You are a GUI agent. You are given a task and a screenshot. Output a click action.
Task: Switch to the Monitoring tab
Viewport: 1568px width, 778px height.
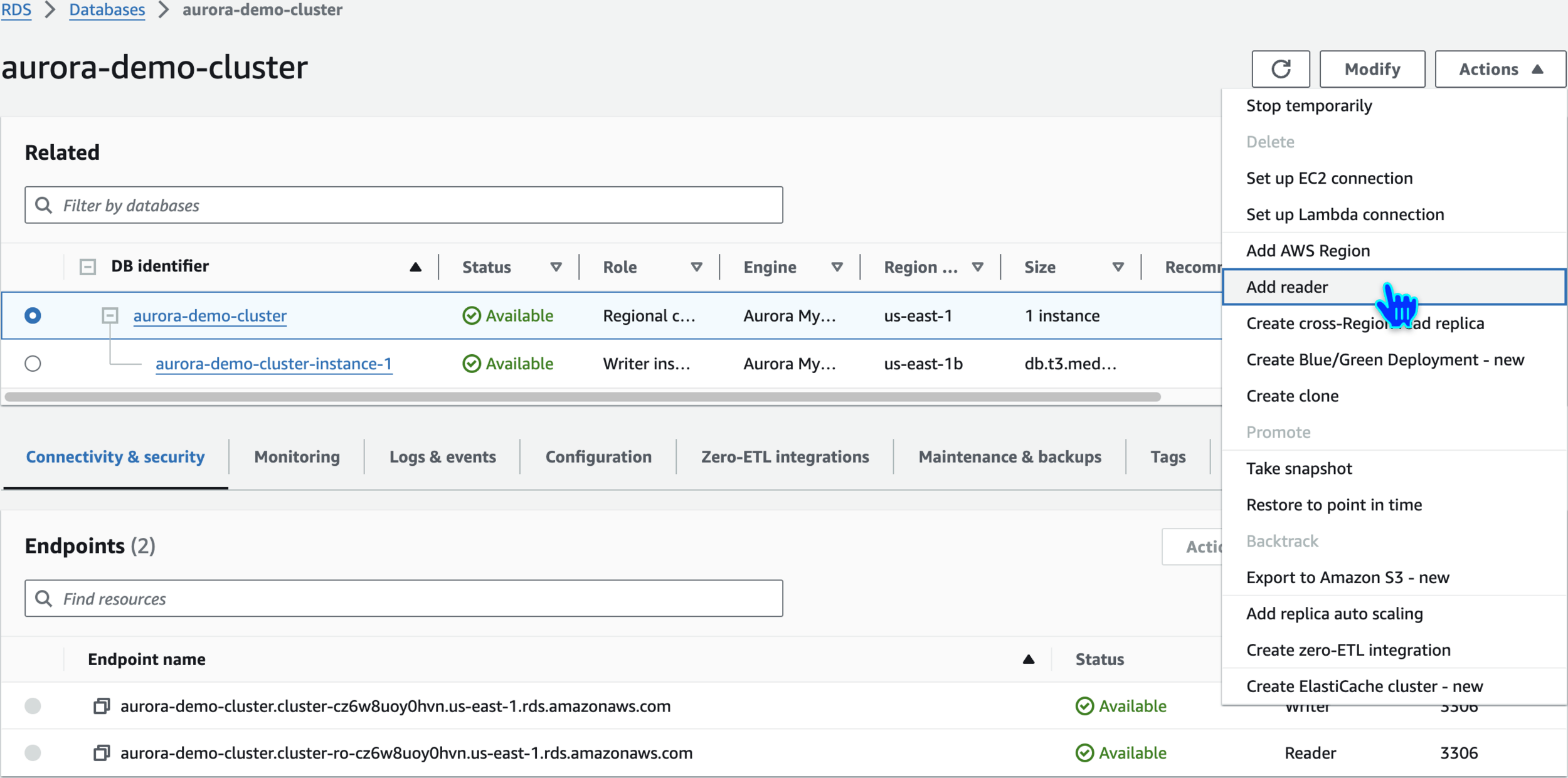pyautogui.click(x=297, y=457)
